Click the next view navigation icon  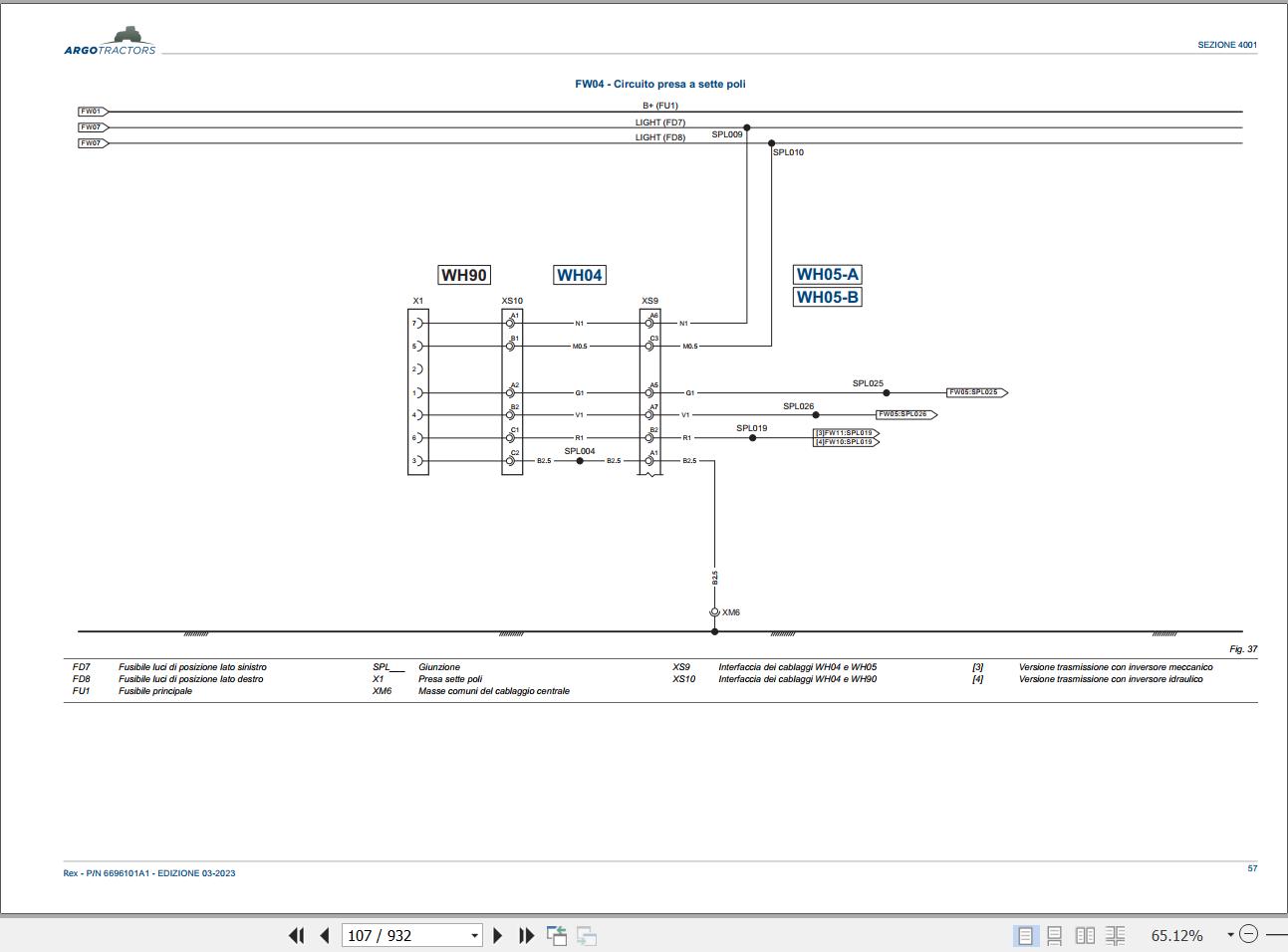coord(585,935)
